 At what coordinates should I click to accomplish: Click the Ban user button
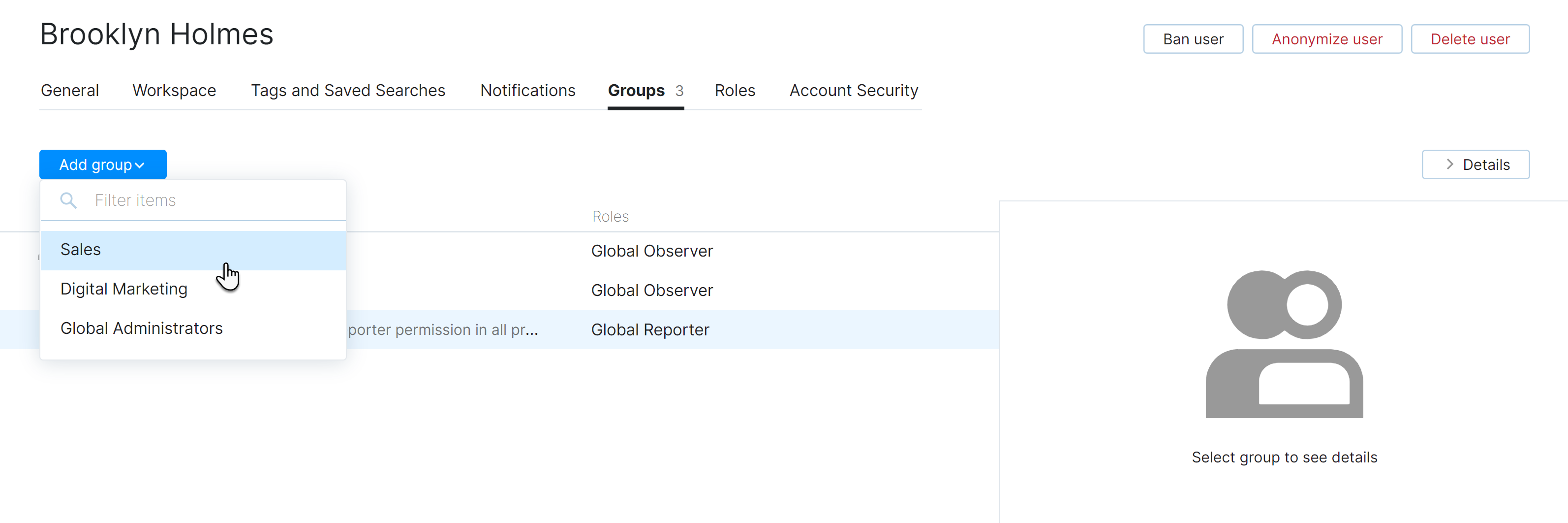coord(1193,38)
